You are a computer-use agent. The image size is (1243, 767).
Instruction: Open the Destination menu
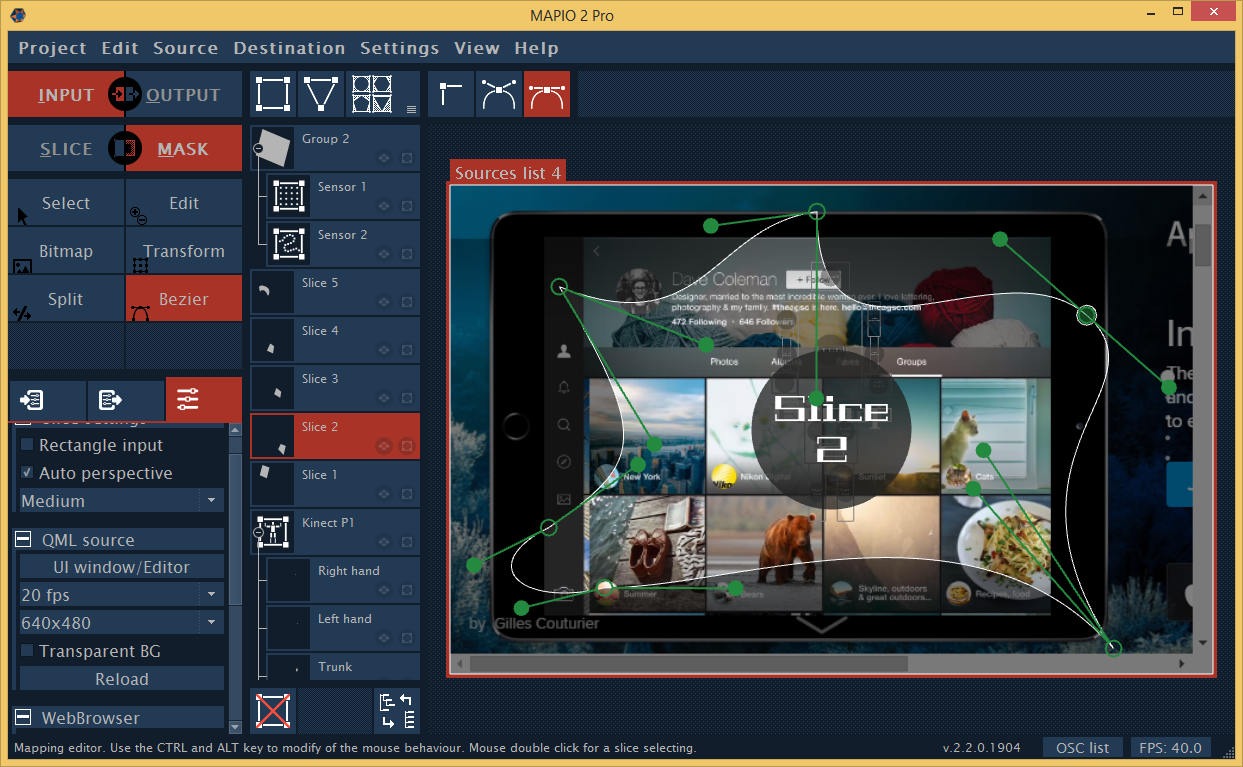(x=289, y=48)
